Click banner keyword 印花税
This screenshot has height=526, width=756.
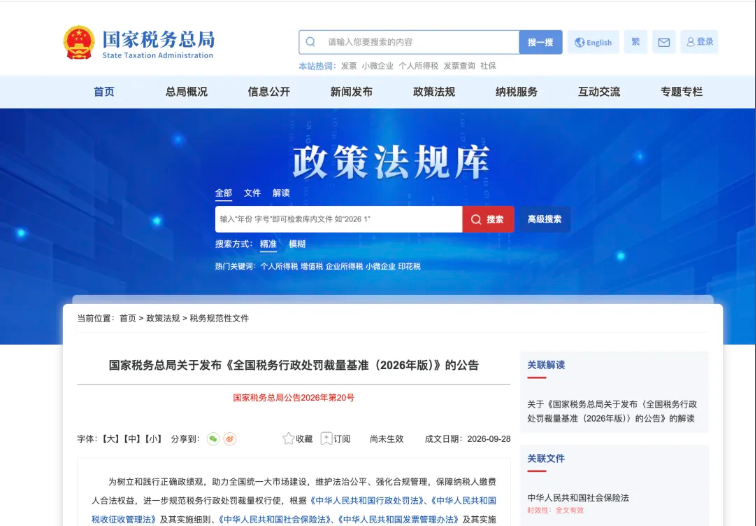[x=409, y=266]
